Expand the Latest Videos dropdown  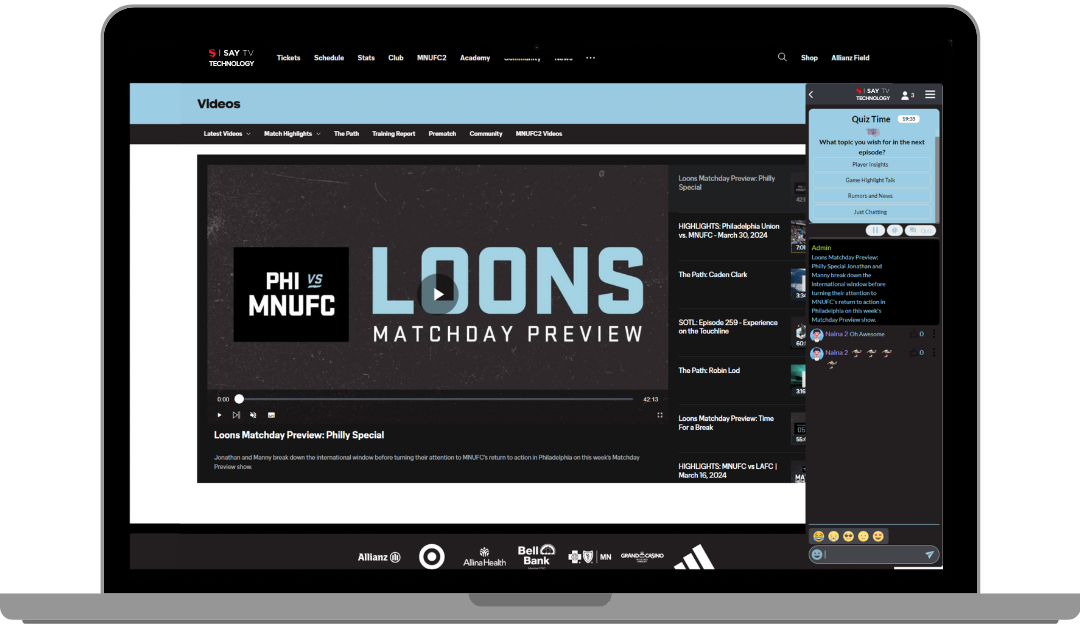point(227,134)
